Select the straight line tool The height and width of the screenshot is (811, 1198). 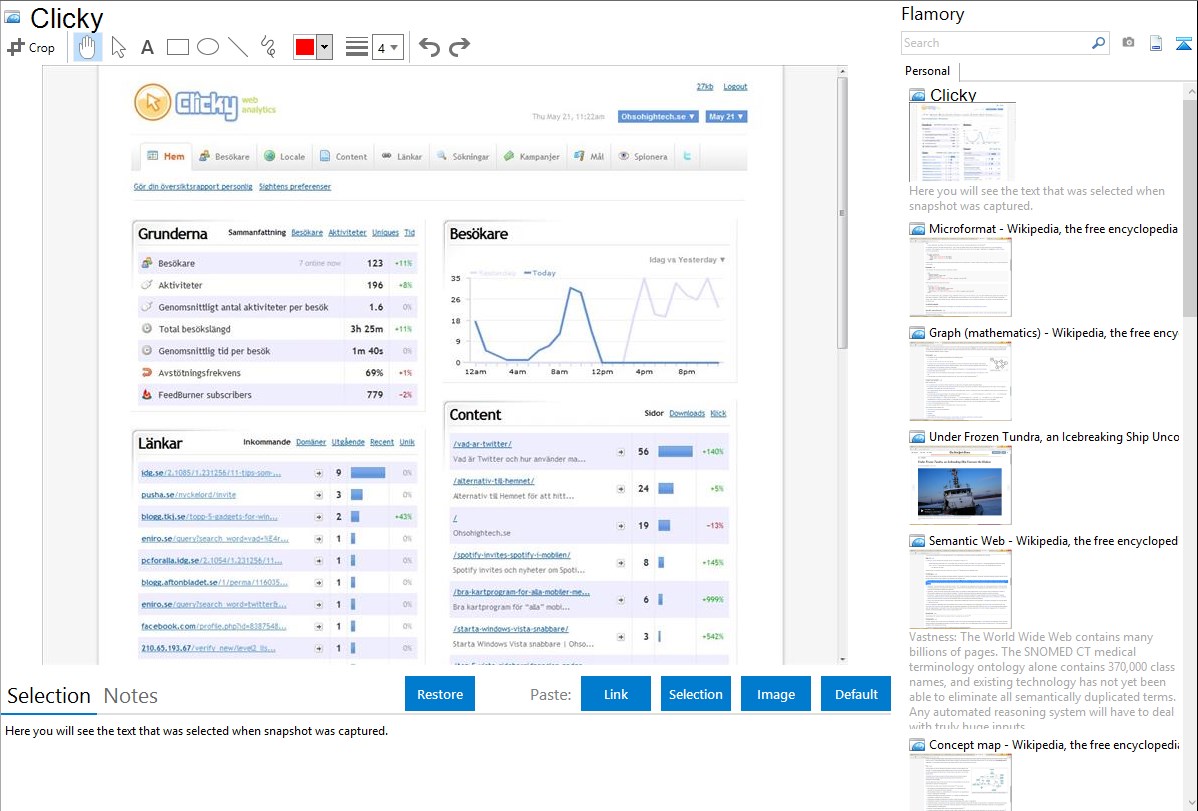tap(238, 47)
